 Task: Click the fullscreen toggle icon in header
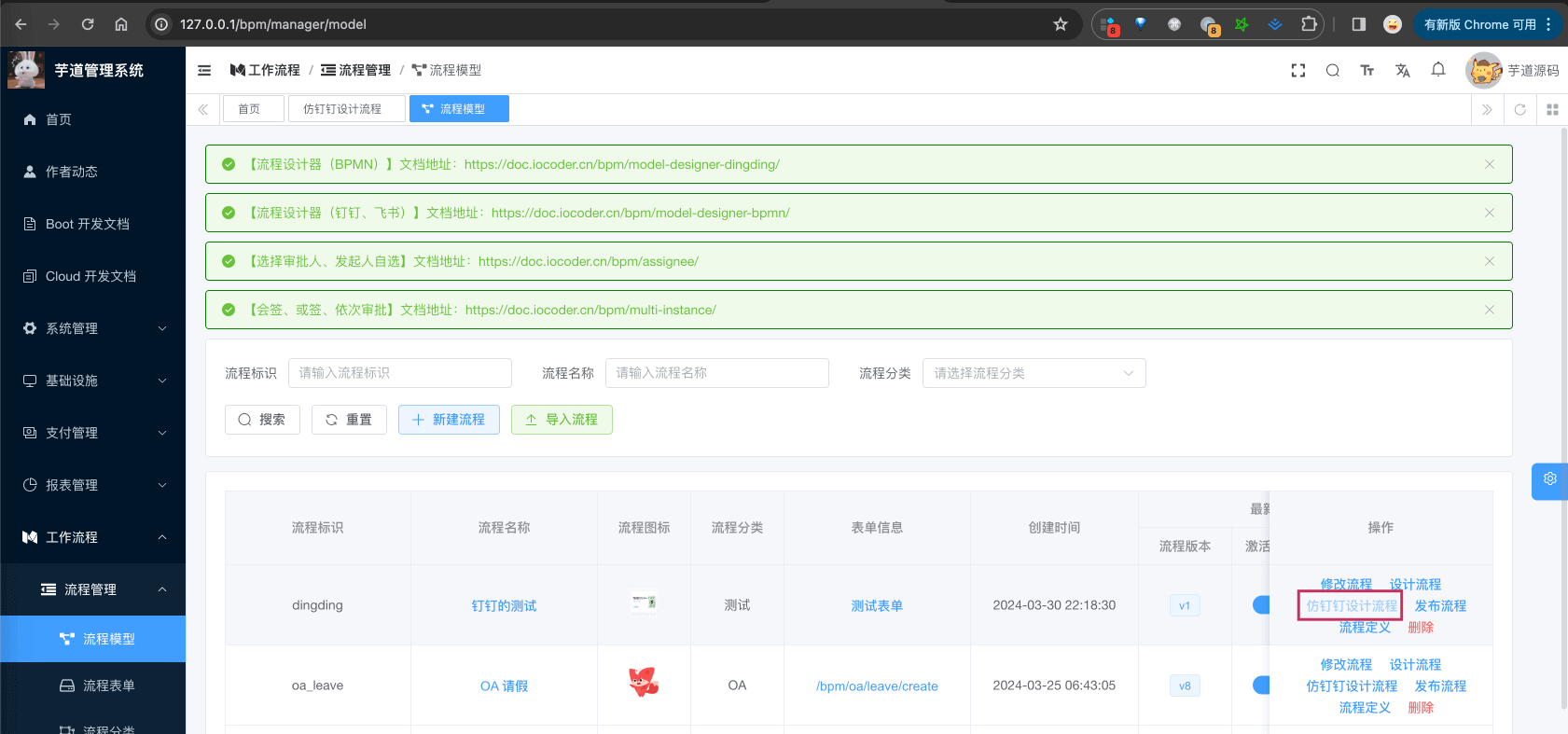point(1297,71)
